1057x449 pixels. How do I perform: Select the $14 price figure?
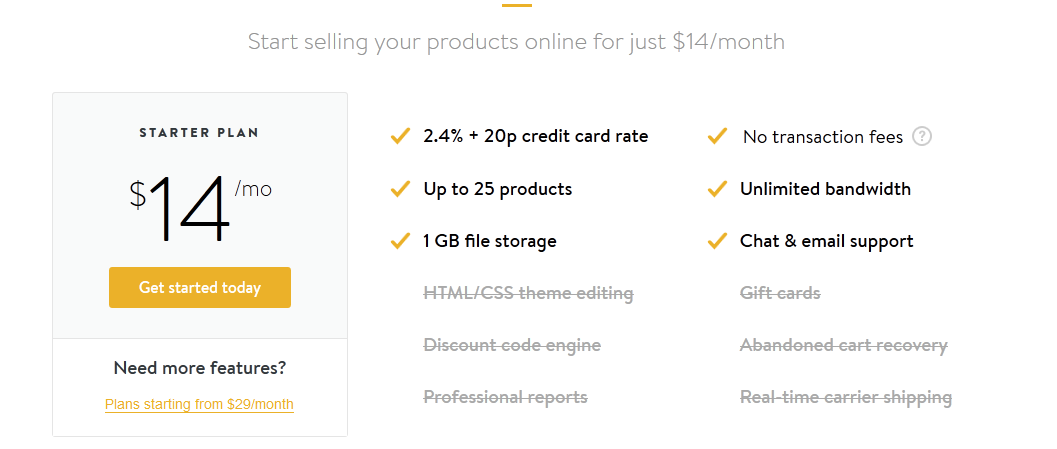coord(179,208)
